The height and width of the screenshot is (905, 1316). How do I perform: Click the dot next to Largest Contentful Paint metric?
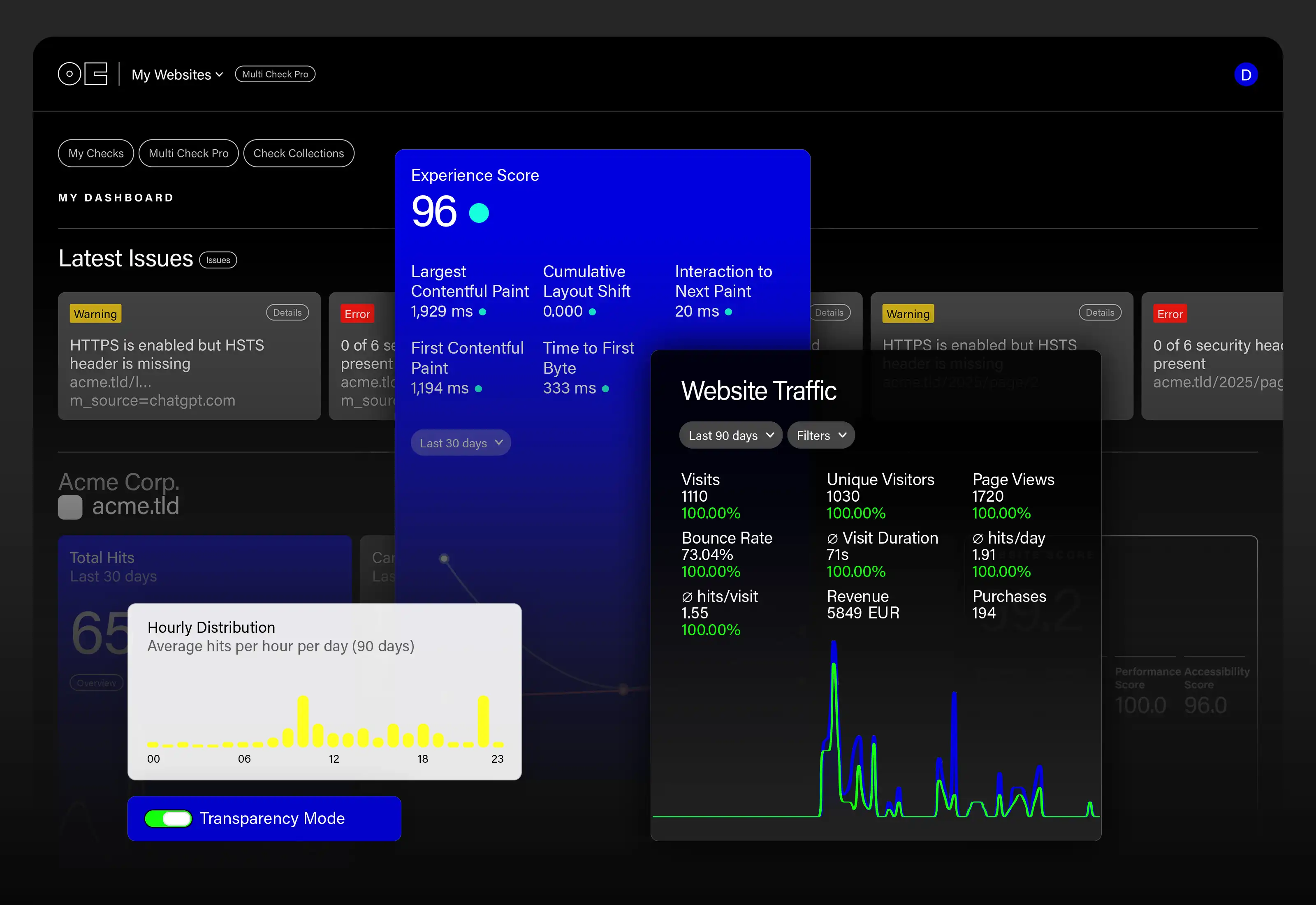click(x=482, y=311)
